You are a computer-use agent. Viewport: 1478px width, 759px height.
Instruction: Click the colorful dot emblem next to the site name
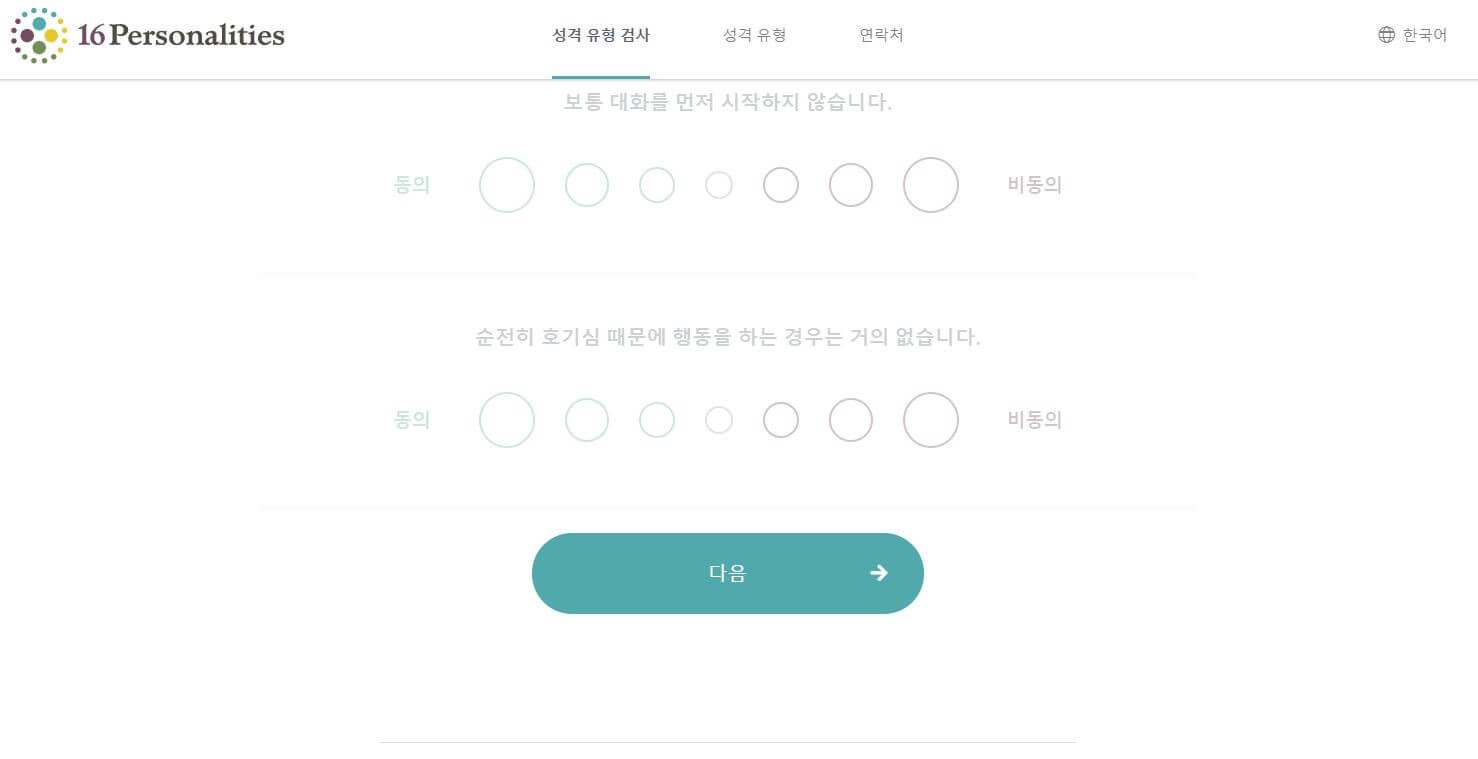(38, 36)
